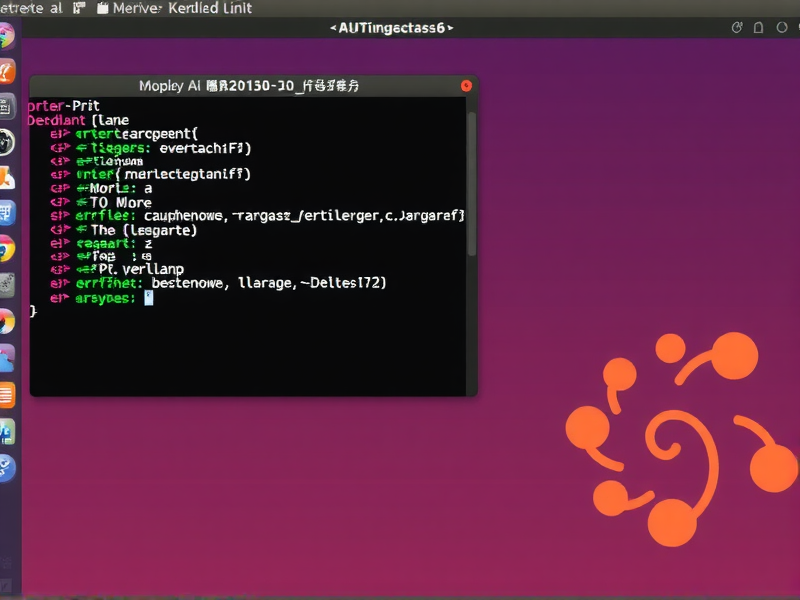Launch the gray document icon in the dock
Image resolution: width=800 pixels, height=600 pixels.
point(6,106)
